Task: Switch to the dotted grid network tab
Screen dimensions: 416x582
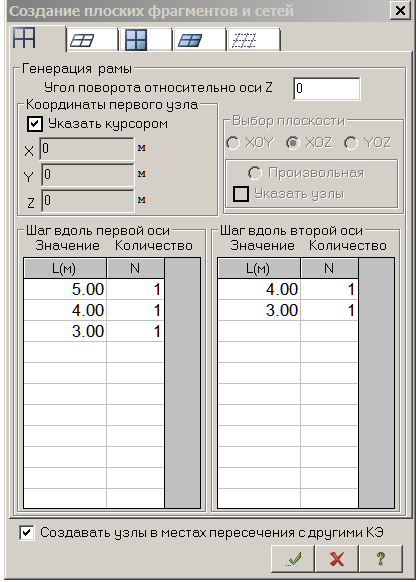Action: 244,40
